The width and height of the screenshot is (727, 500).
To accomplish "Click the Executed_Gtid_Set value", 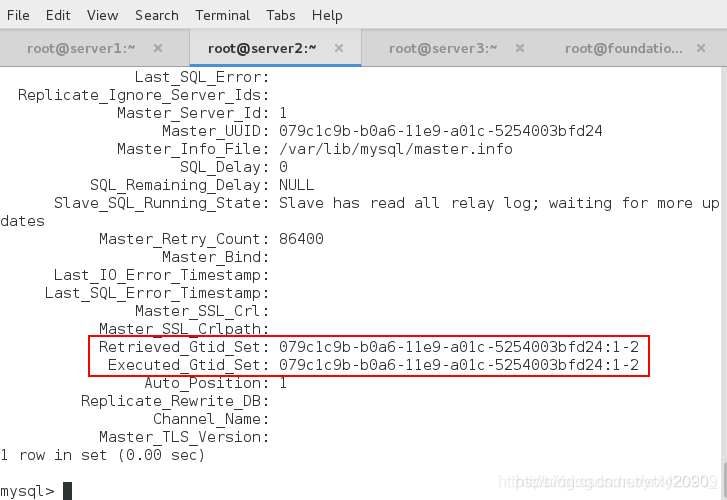I will (459, 365).
